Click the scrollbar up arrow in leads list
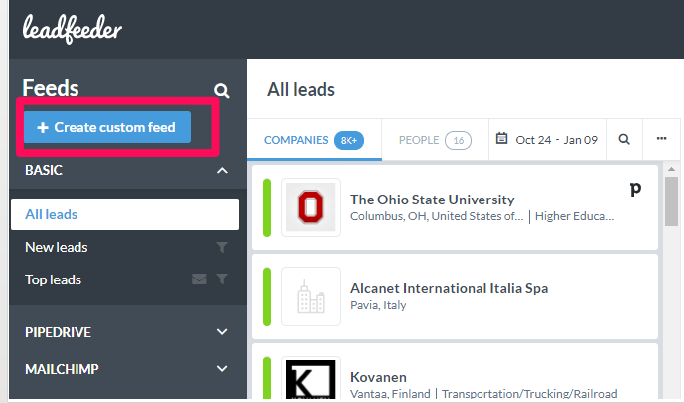The image size is (684, 403). 671,169
